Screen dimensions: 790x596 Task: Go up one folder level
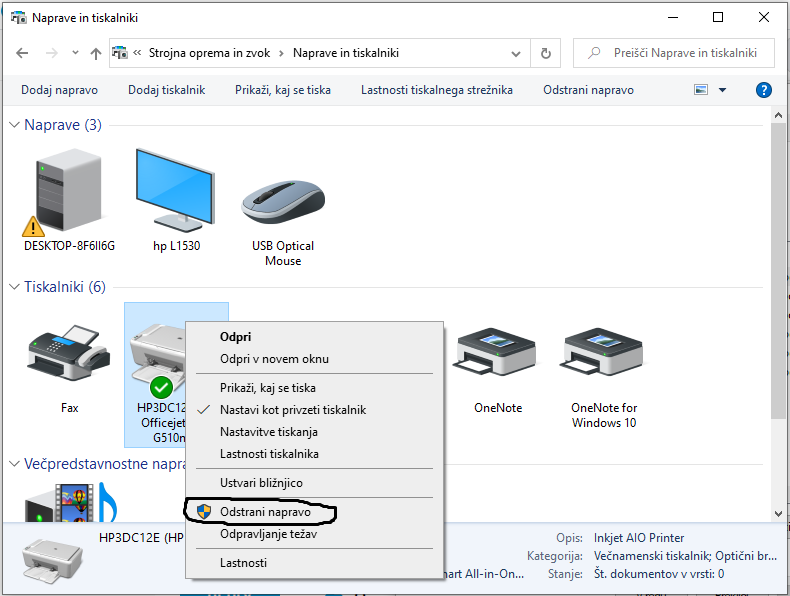[x=96, y=53]
